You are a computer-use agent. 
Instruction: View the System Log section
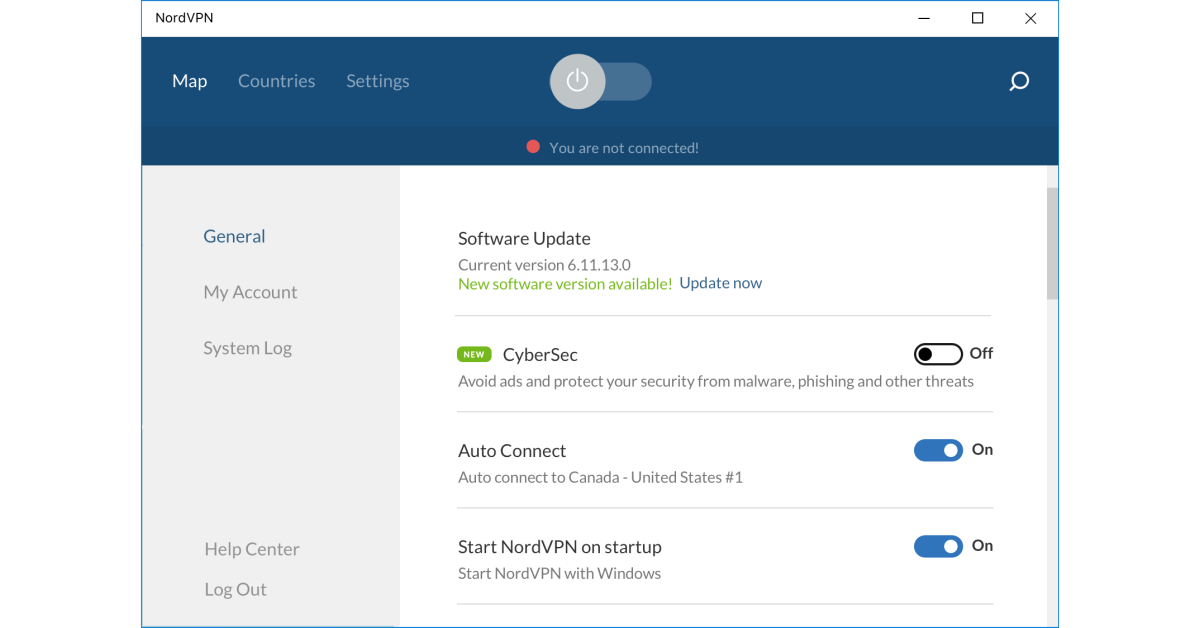247,348
